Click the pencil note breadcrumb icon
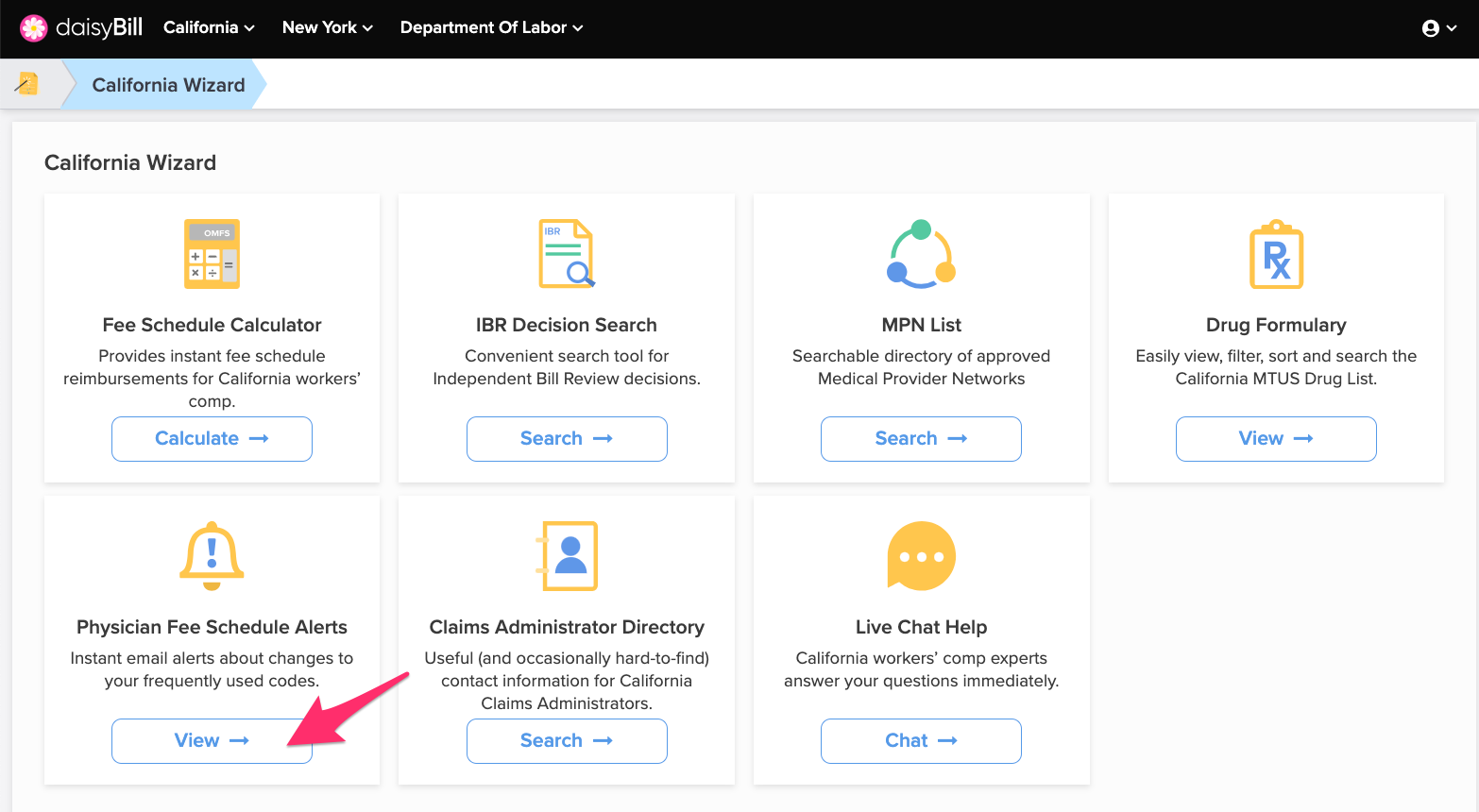 26,84
